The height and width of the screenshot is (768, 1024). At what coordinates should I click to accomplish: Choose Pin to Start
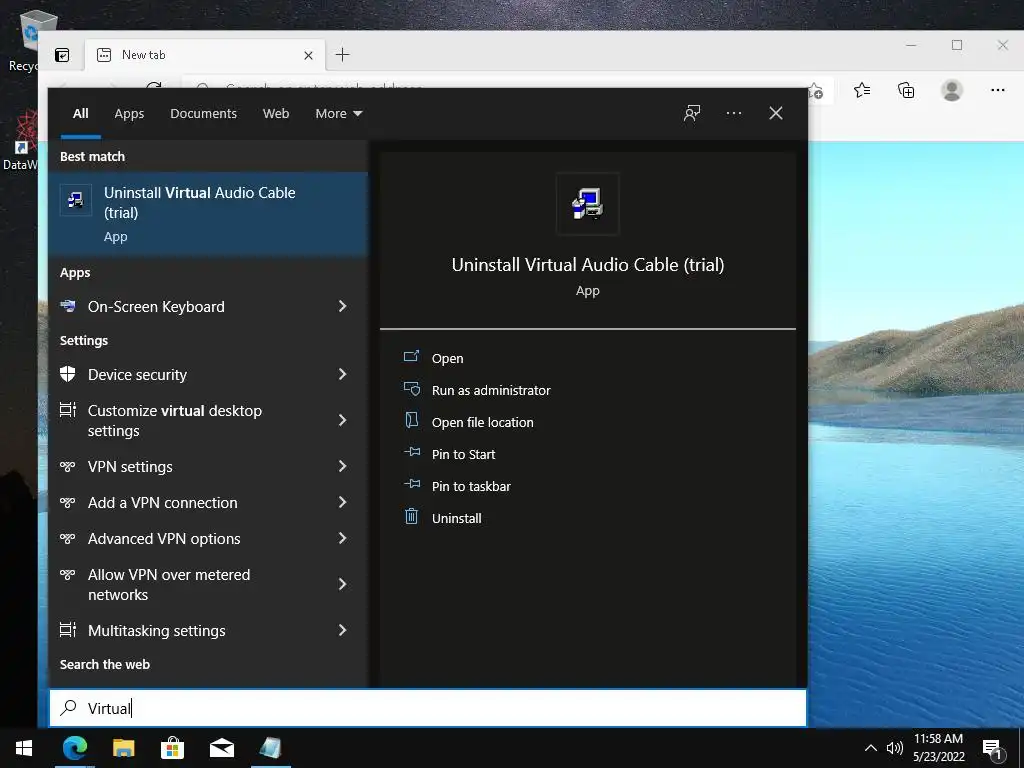(463, 455)
